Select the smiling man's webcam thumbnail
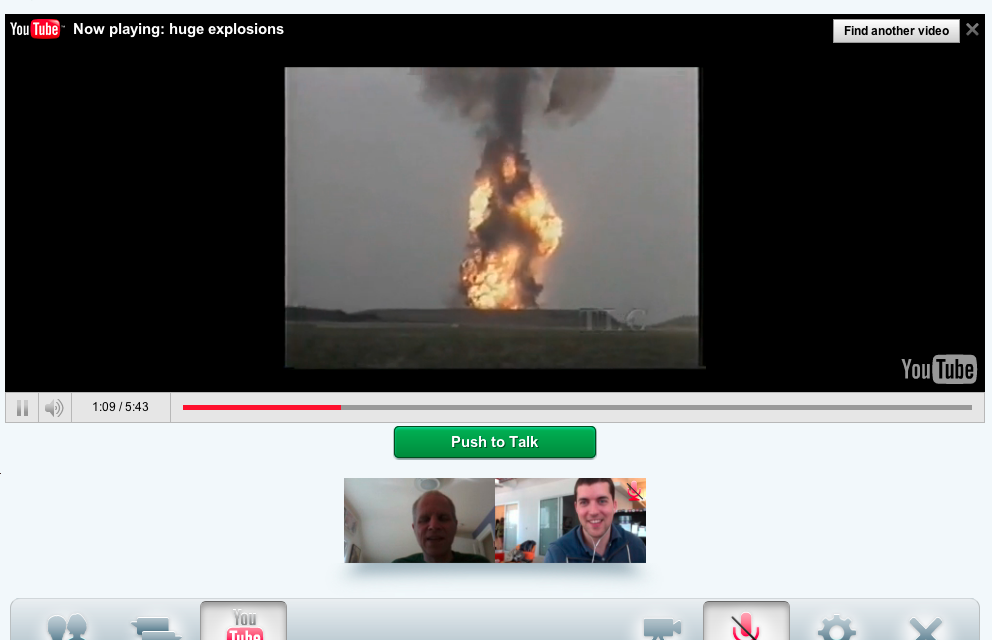Viewport: 992px width, 640px height. click(x=570, y=520)
